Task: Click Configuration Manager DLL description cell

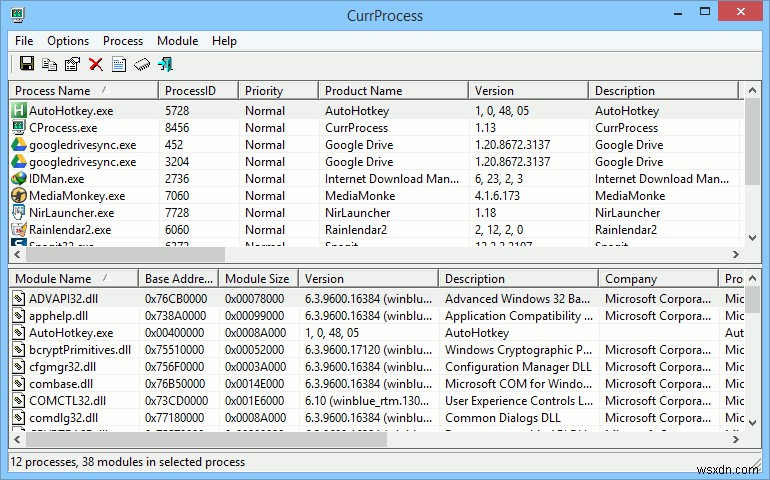Action: [518, 367]
